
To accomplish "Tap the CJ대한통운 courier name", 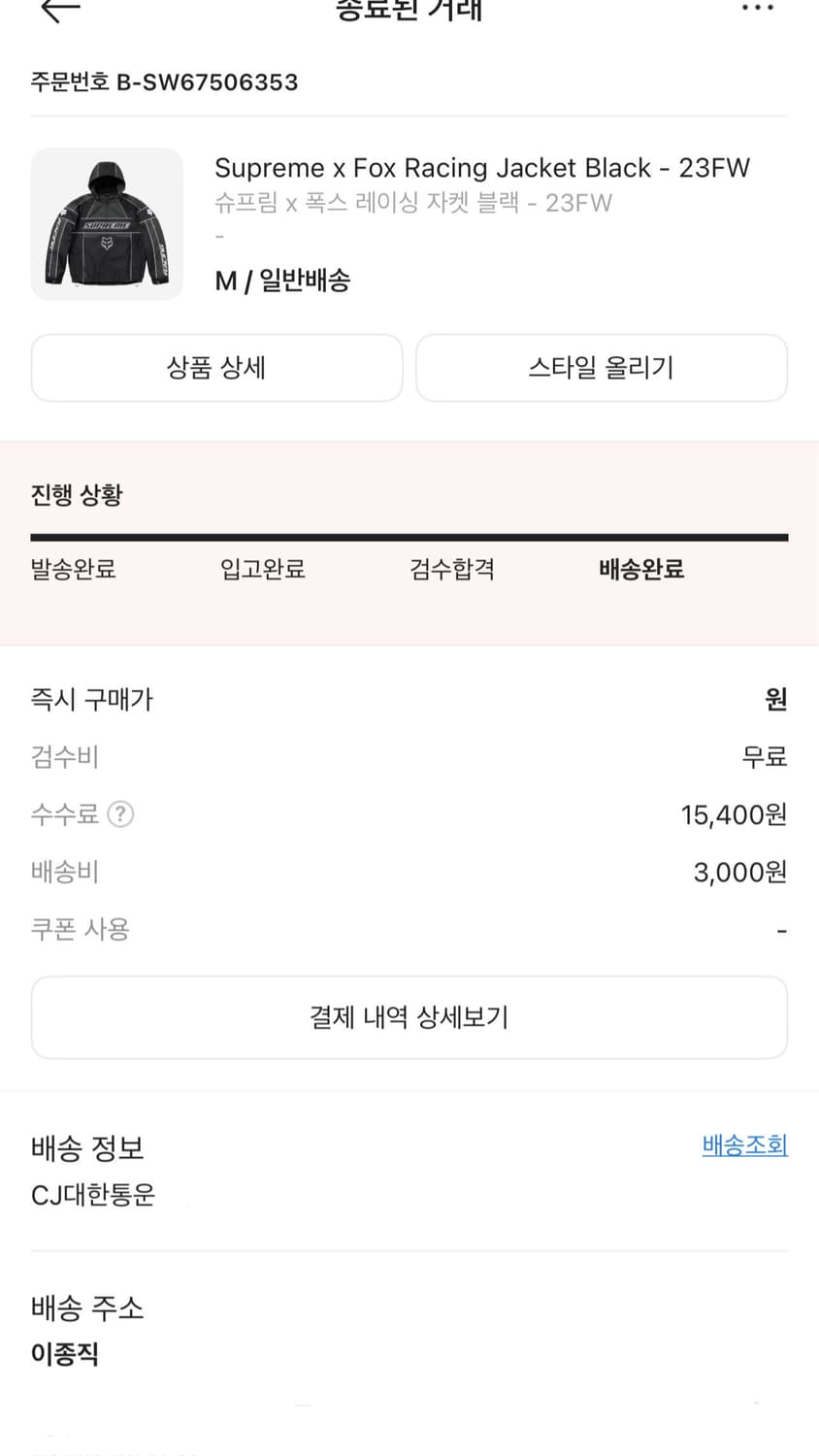I will pos(93,1195).
